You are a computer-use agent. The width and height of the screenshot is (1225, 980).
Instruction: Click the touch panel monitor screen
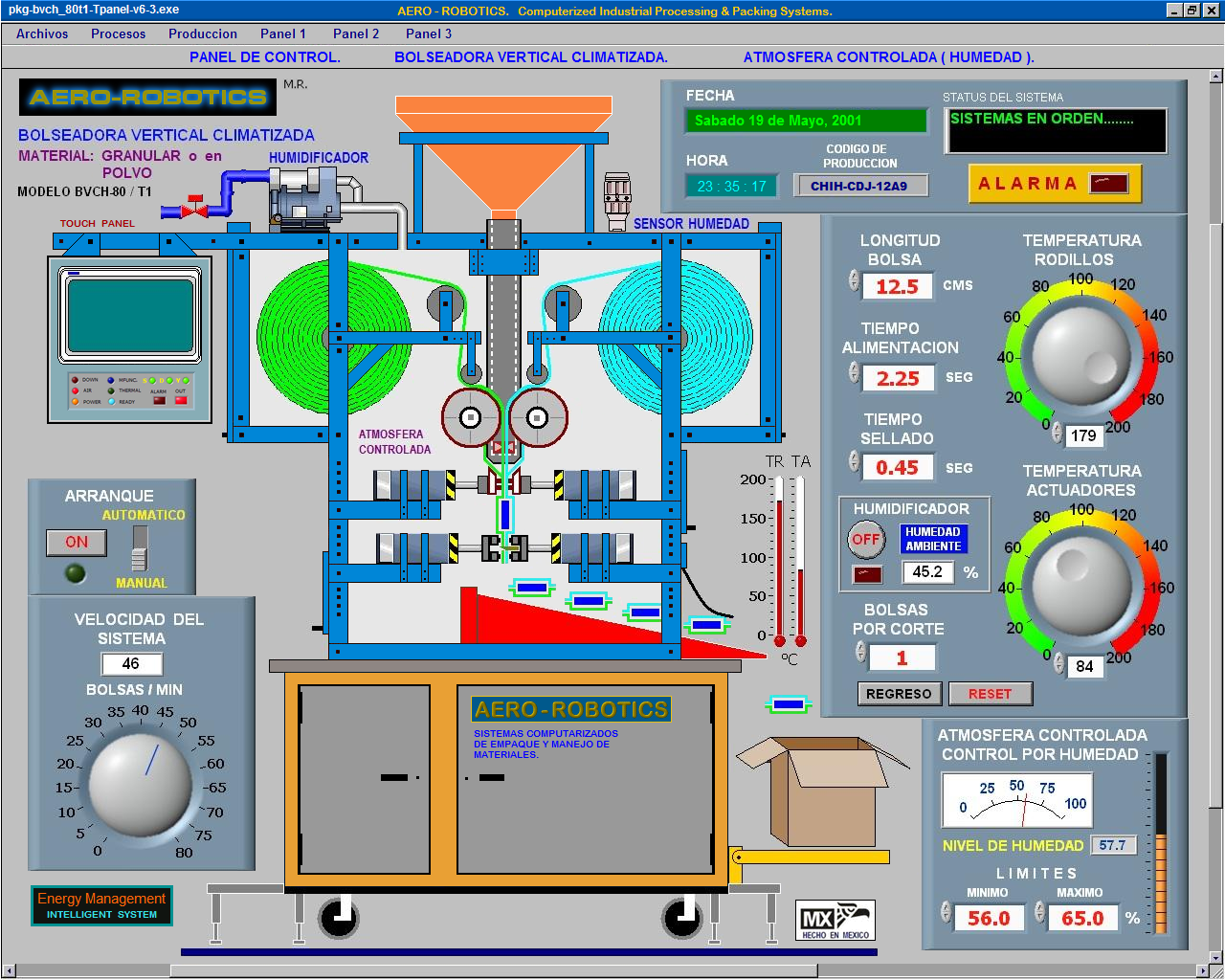[131, 314]
